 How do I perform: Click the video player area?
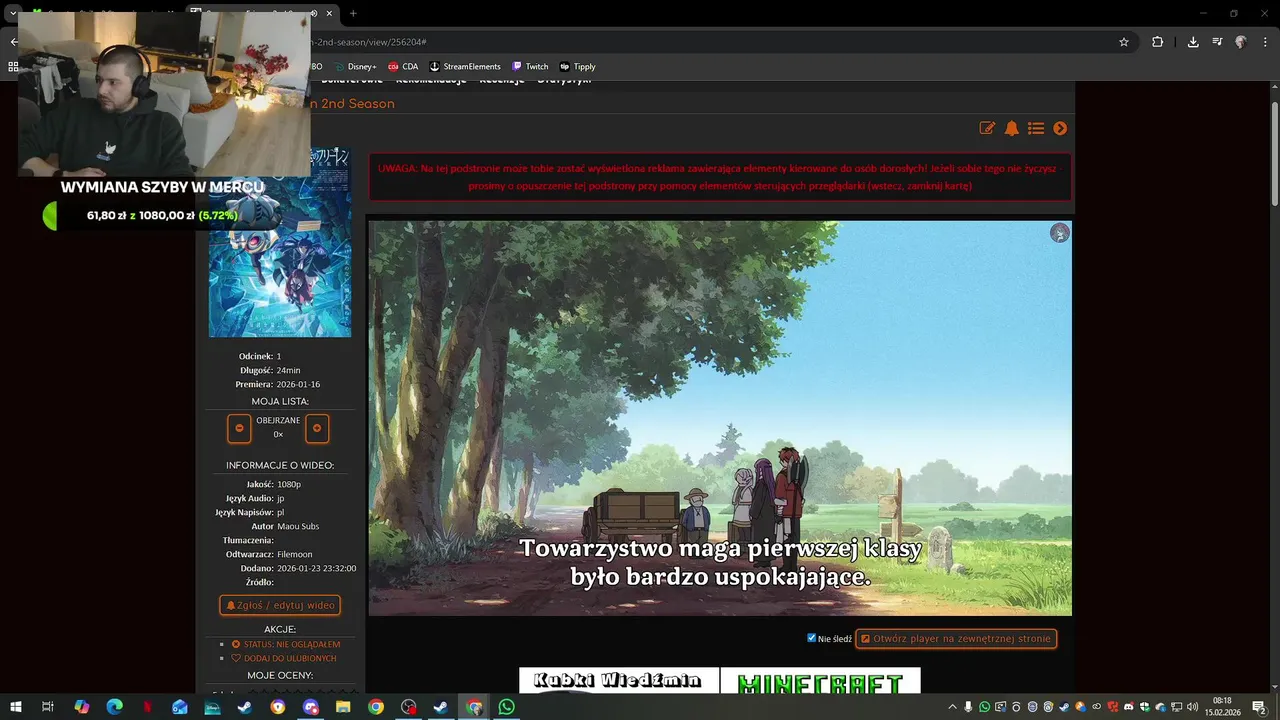[720, 418]
